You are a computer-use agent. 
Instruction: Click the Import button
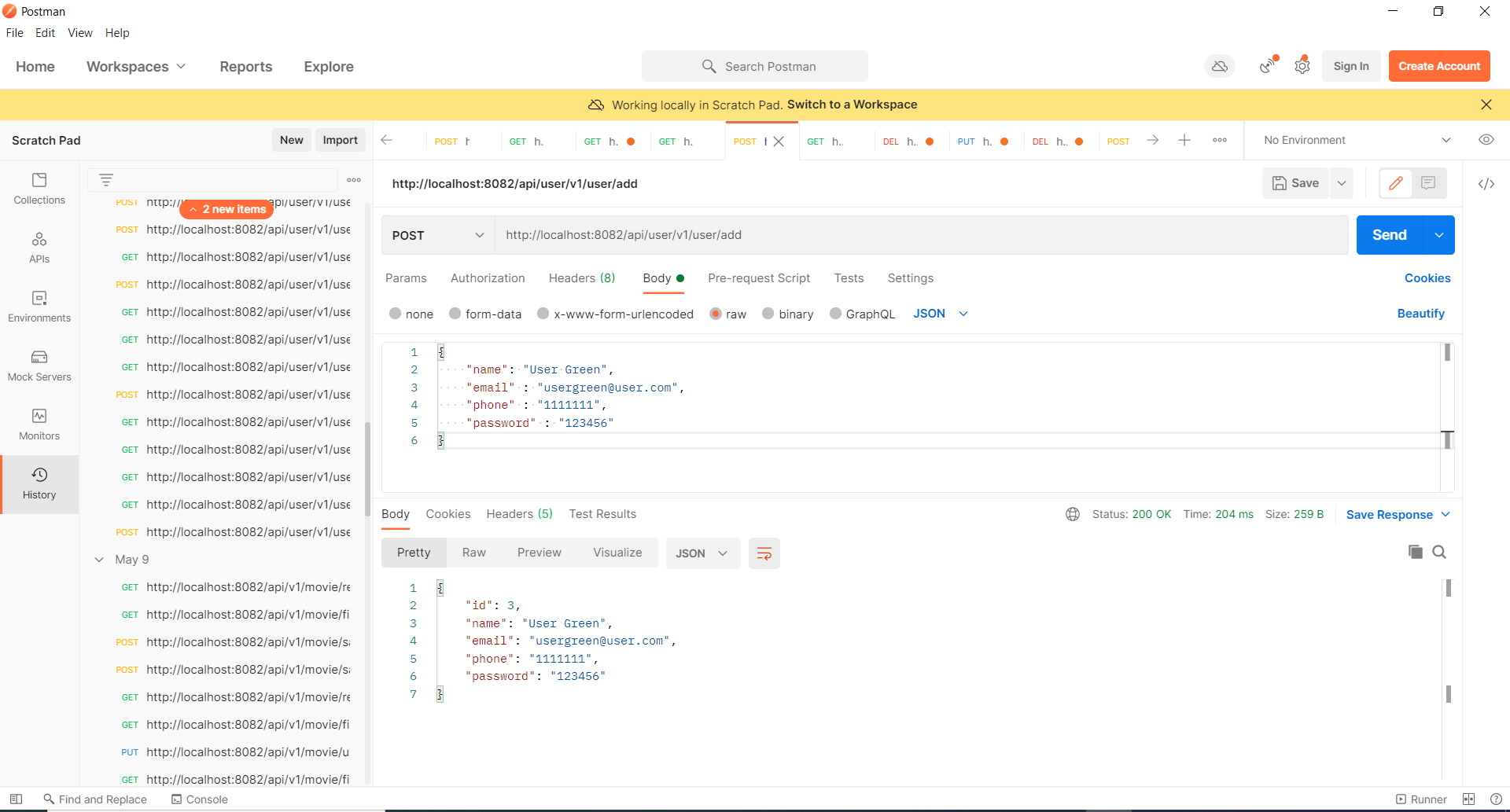(x=340, y=140)
